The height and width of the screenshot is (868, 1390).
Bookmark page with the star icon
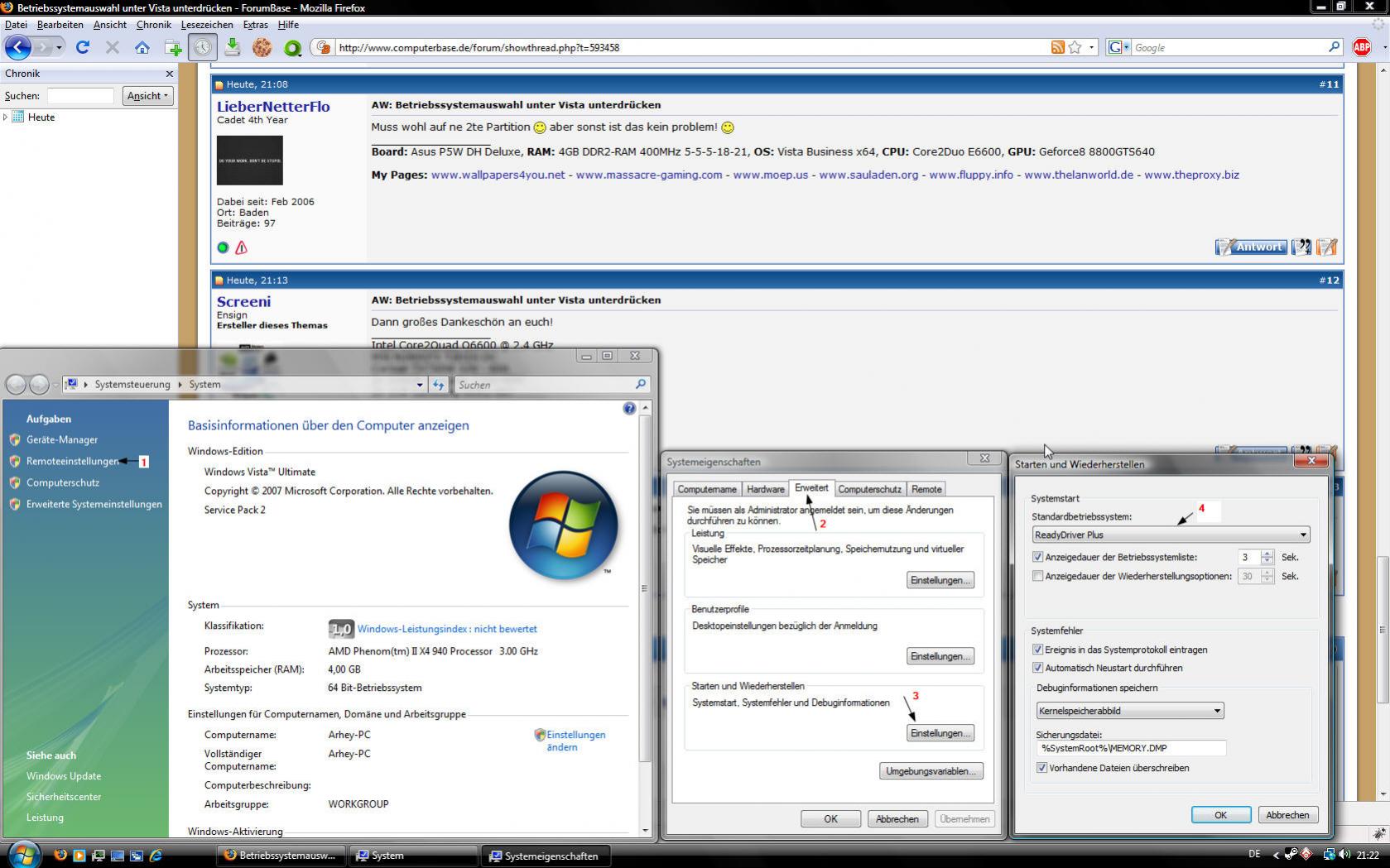click(1075, 47)
